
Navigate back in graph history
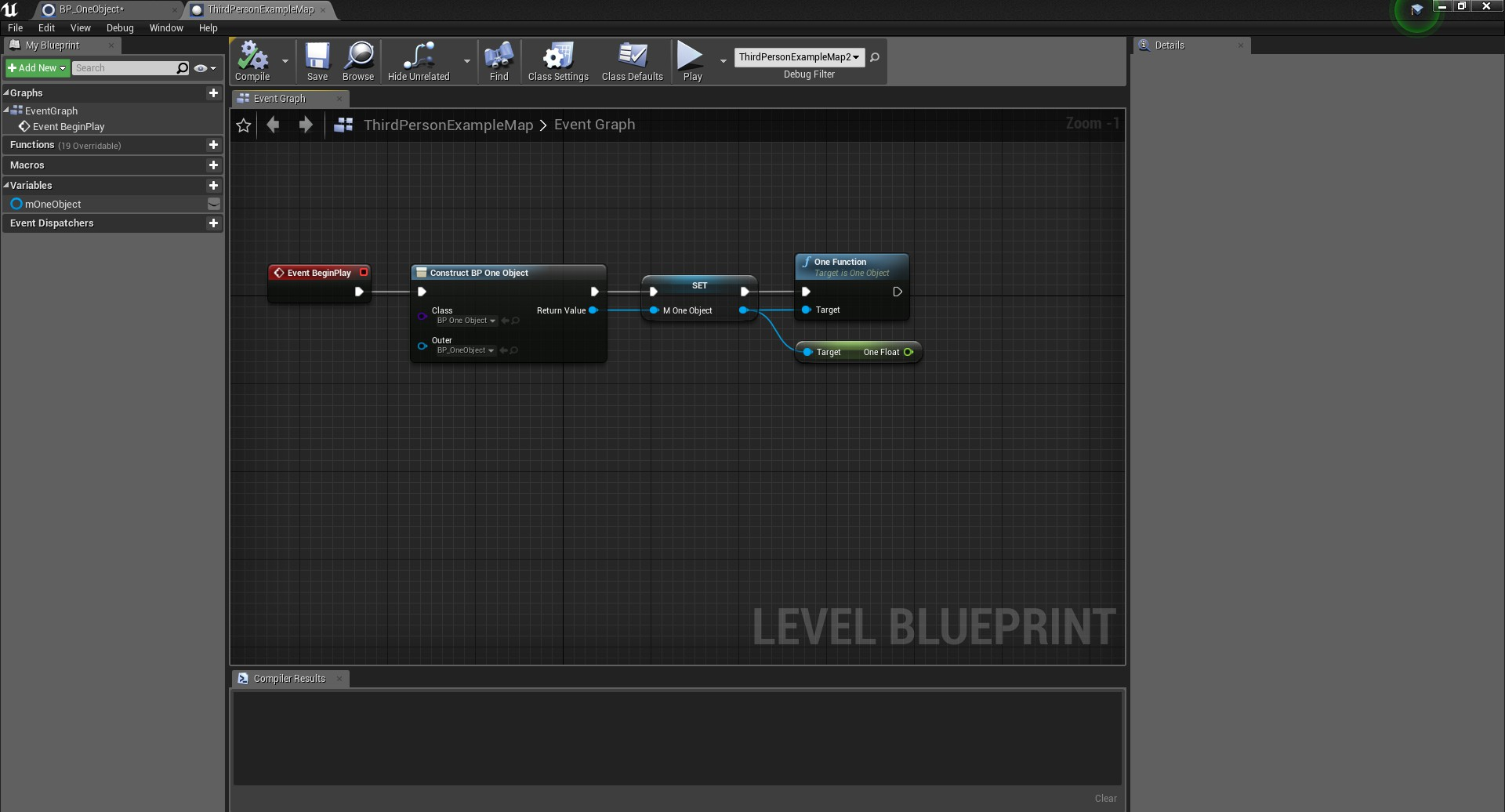(x=273, y=125)
